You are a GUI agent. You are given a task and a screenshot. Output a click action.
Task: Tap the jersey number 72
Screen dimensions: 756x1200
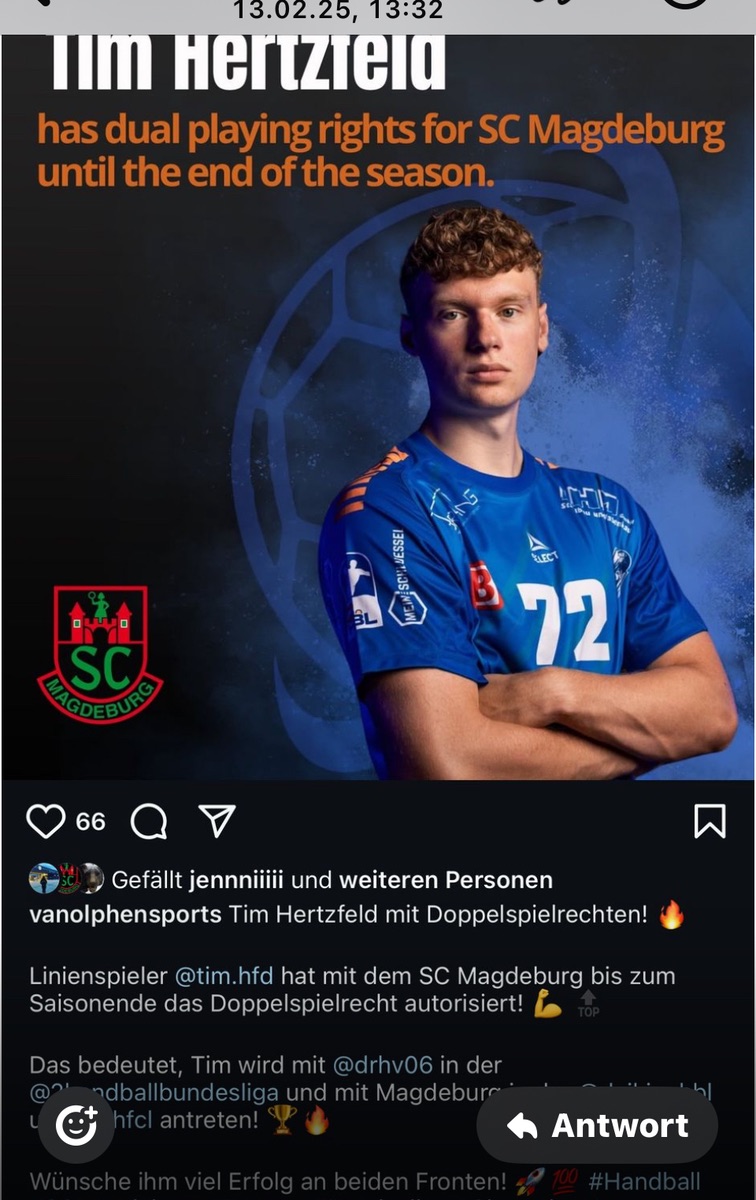pos(564,621)
